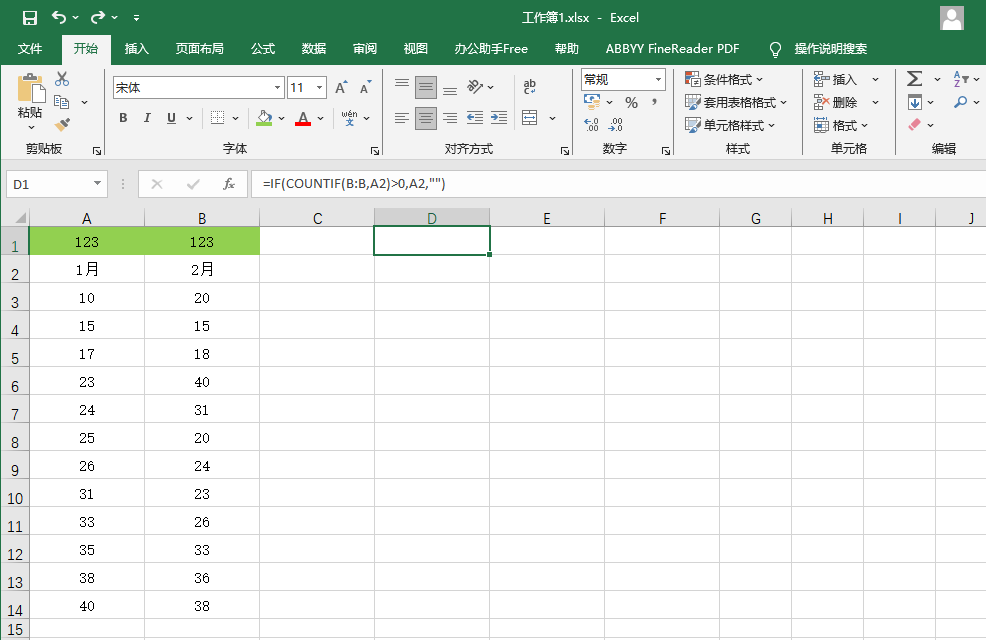
Task: Click the 粘贴 paste button
Action: coord(30,98)
